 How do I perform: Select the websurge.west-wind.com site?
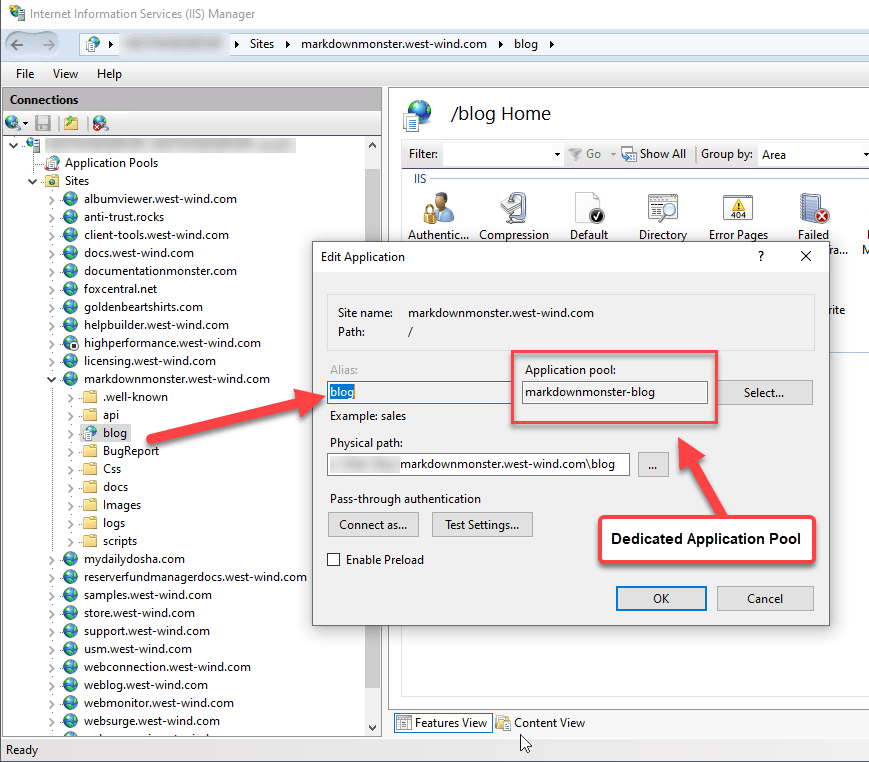[152, 721]
